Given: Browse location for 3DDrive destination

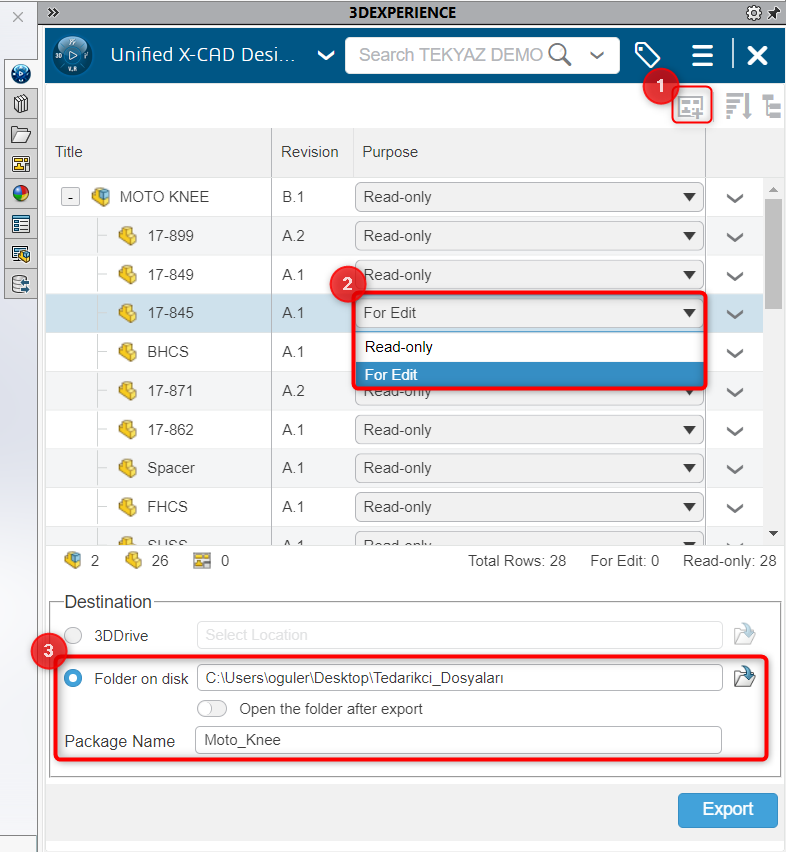Looking at the screenshot, I should (x=744, y=634).
